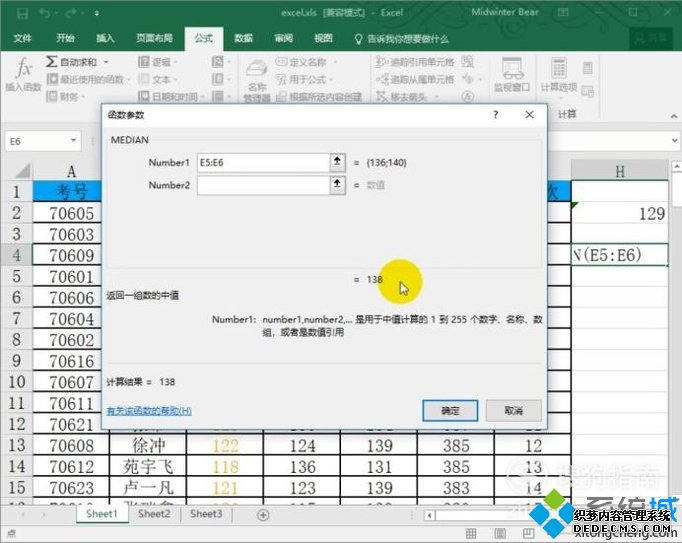Collapse the Number2 range selector icon

click(338, 185)
